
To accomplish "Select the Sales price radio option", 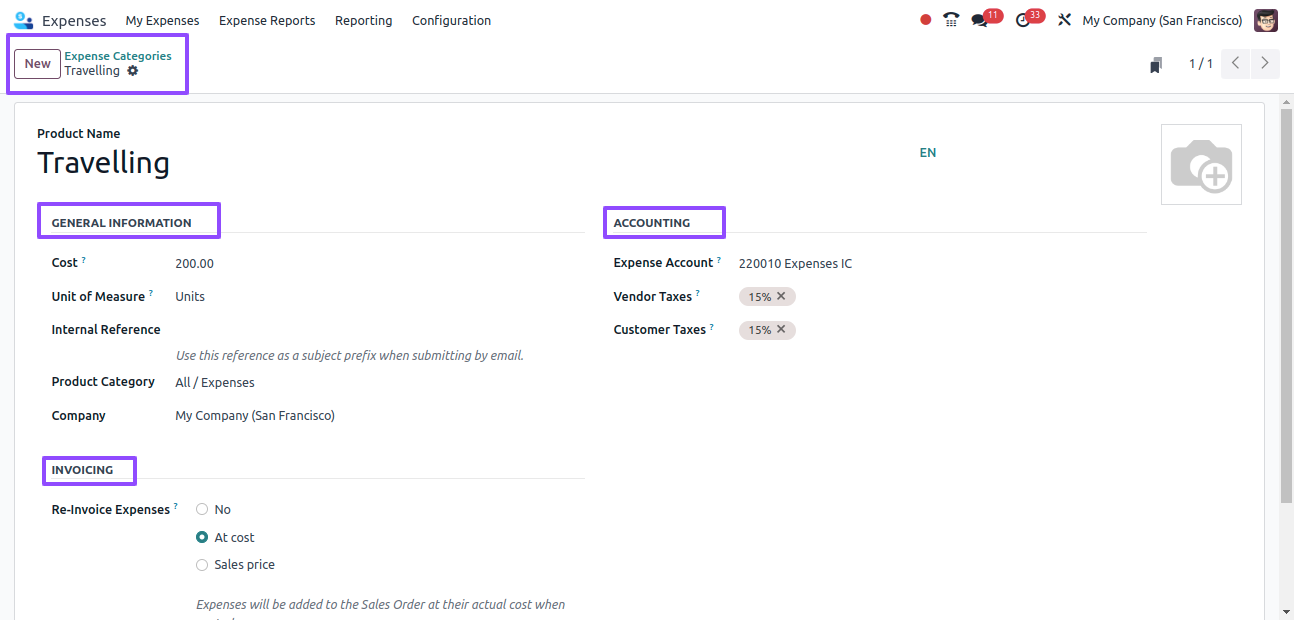I will coord(202,564).
